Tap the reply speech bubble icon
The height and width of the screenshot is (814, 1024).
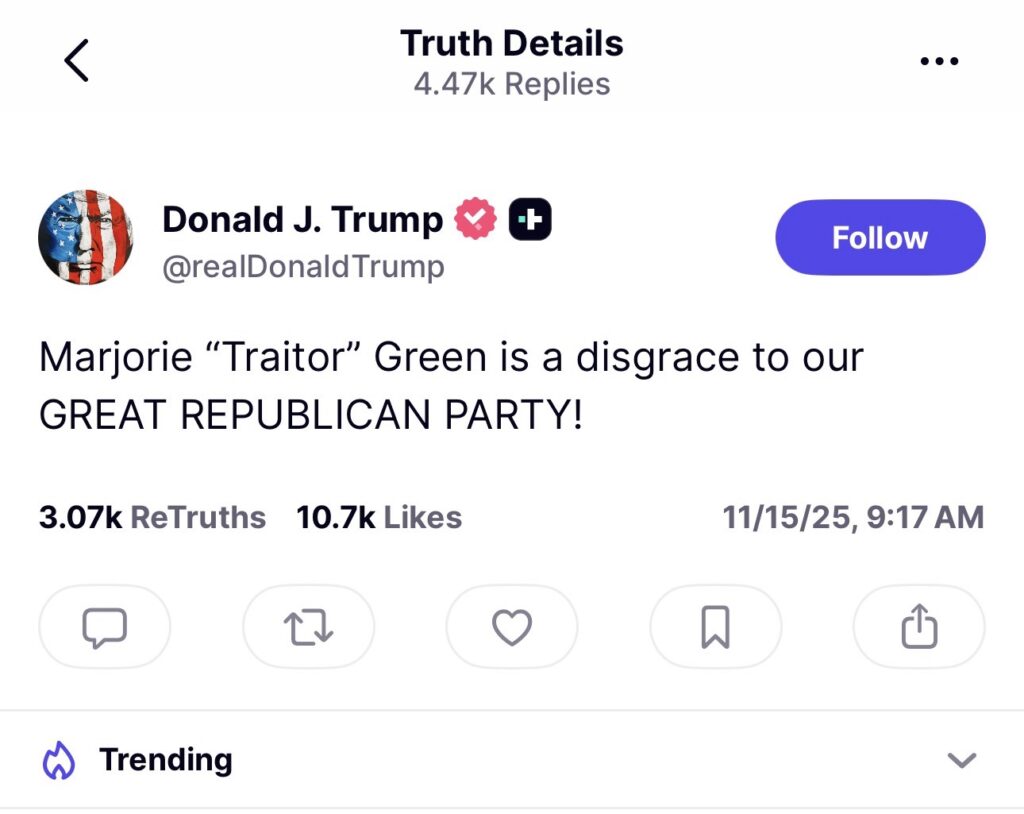pyautogui.click(x=104, y=627)
